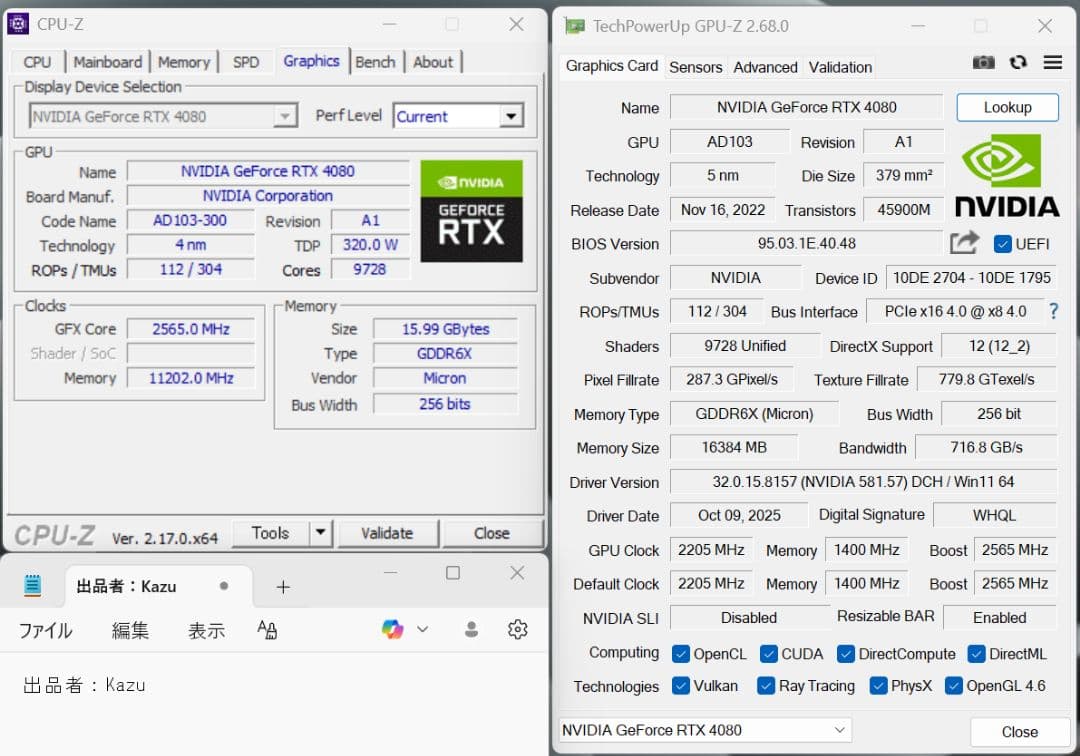Viewport: 1080px width, 756px height.
Task: Click the question mark beside Bus Interface
Action: click(x=1053, y=311)
